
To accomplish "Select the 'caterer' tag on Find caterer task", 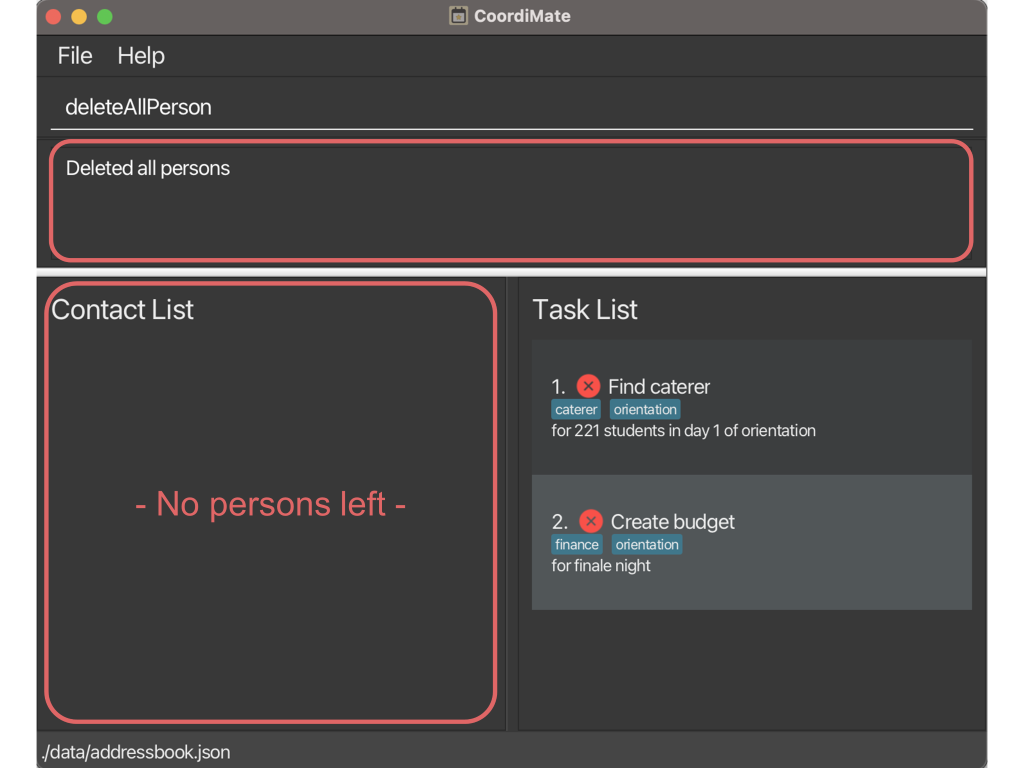I will 576,410.
